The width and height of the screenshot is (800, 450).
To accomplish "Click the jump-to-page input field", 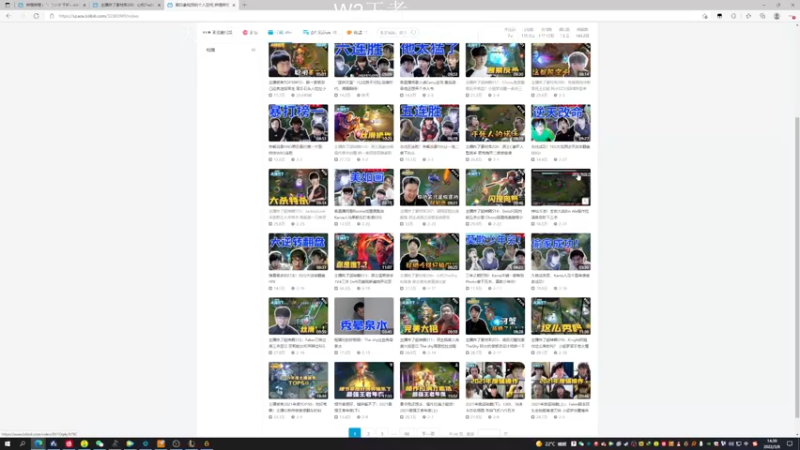I will point(489,434).
